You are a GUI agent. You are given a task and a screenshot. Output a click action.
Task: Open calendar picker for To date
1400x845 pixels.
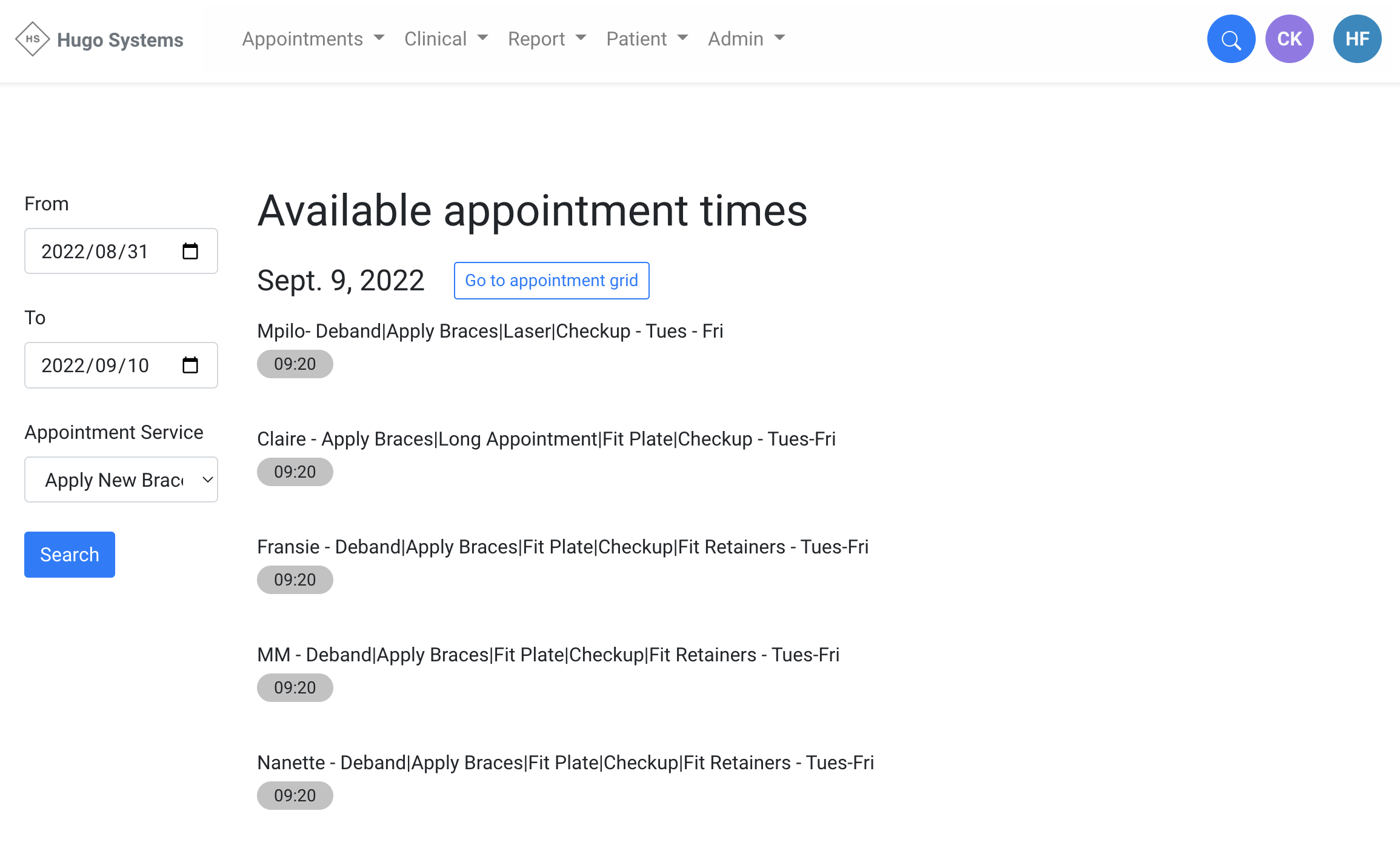[190, 365]
